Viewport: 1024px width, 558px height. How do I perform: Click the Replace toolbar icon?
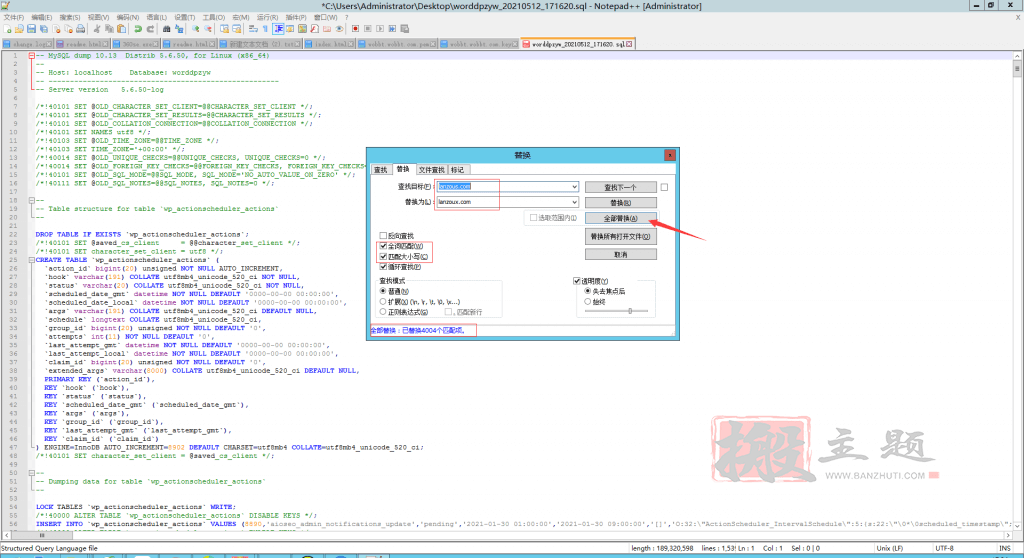pos(179,29)
